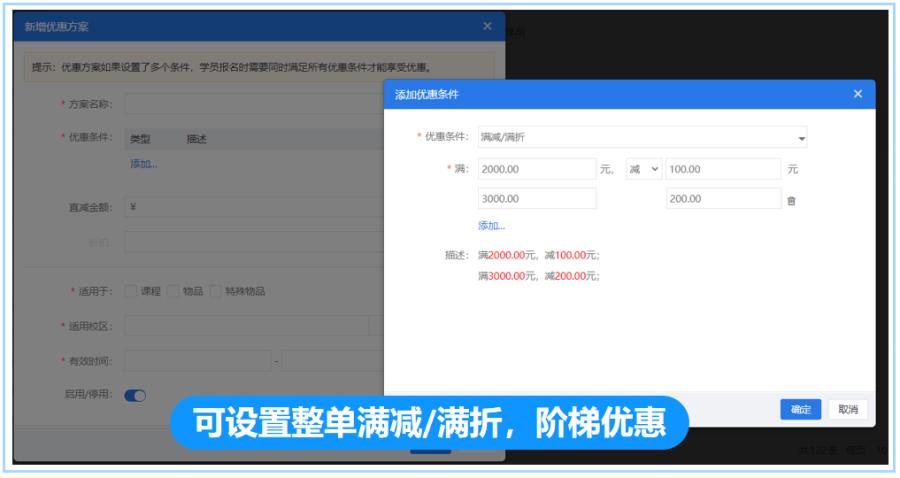Focus the 200.00 discount amount input
900x478 pixels.
(x=723, y=199)
